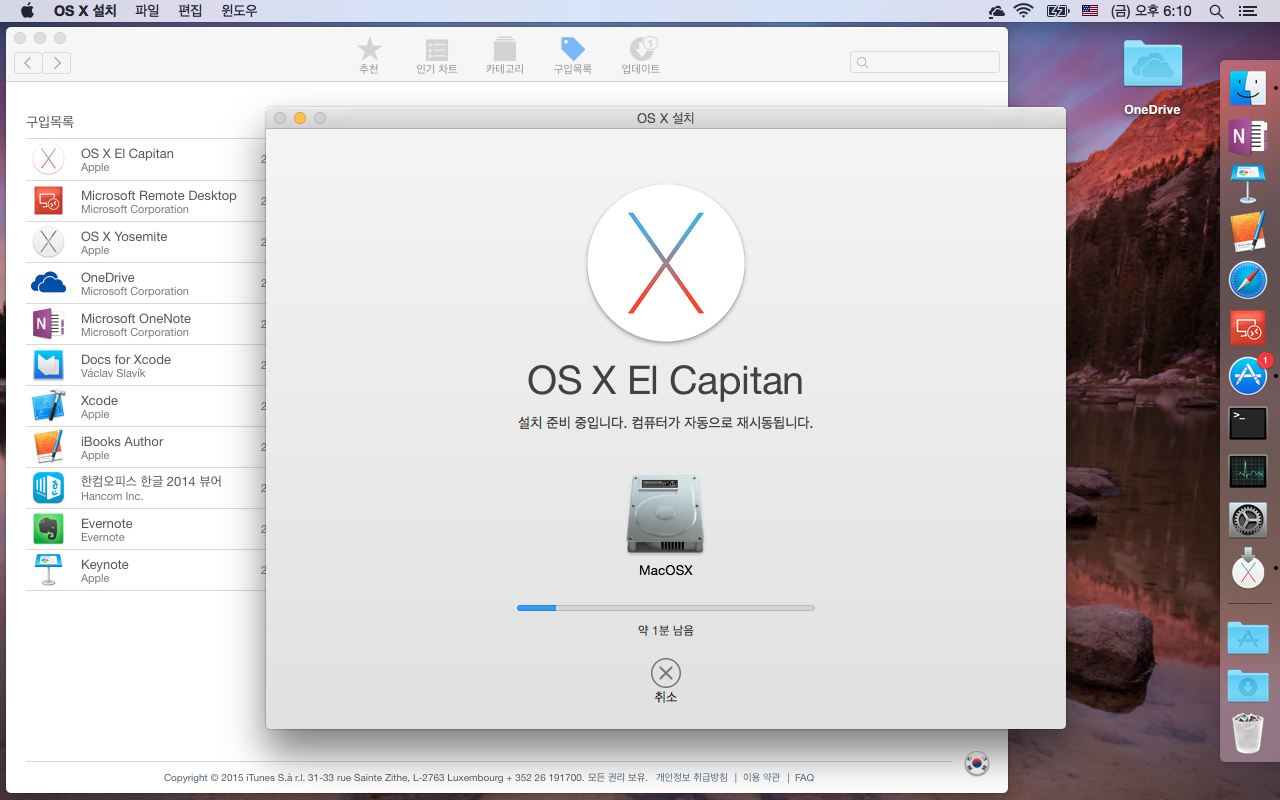The width and height of the screenshot is (1280, 800).
Task: Show the 업데이트 updates tab
Action: tap(641, 56)
